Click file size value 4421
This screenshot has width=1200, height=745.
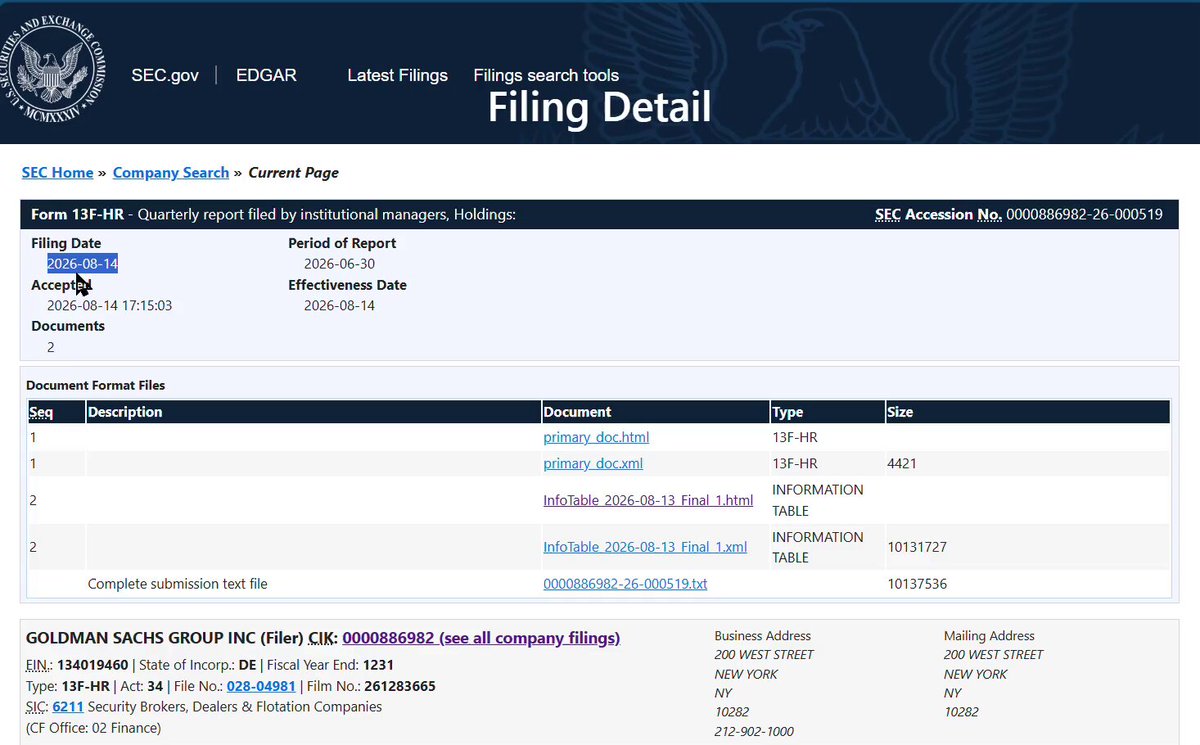pos(902,464)
